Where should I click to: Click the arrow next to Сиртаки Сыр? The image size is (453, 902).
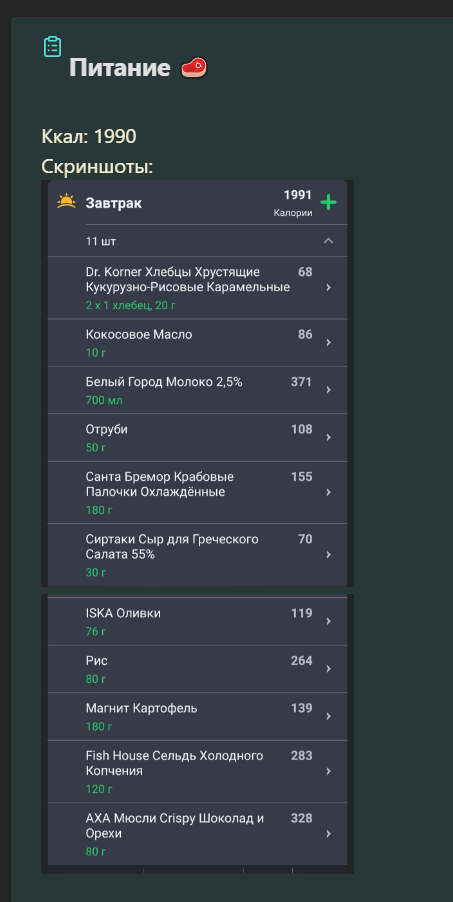[328, 555]
